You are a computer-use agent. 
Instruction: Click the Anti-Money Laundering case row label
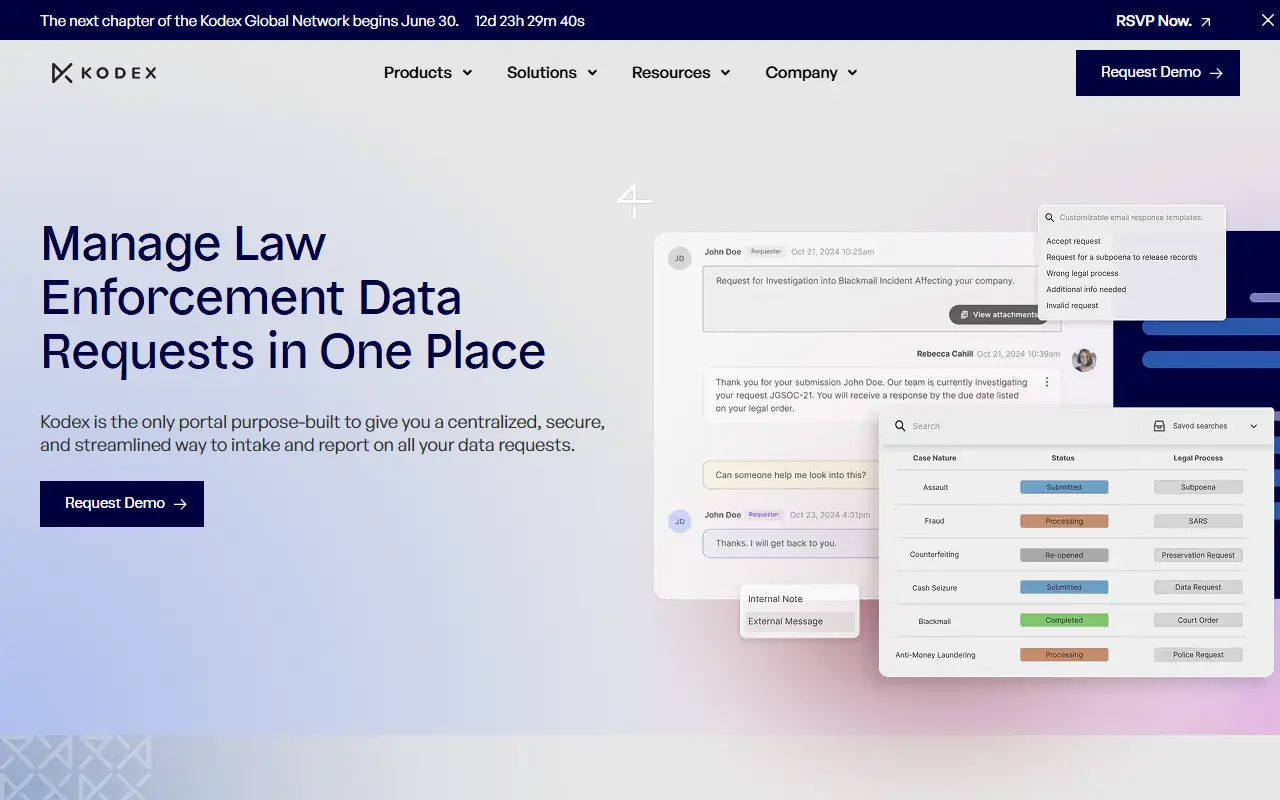[x=935, y=655]
